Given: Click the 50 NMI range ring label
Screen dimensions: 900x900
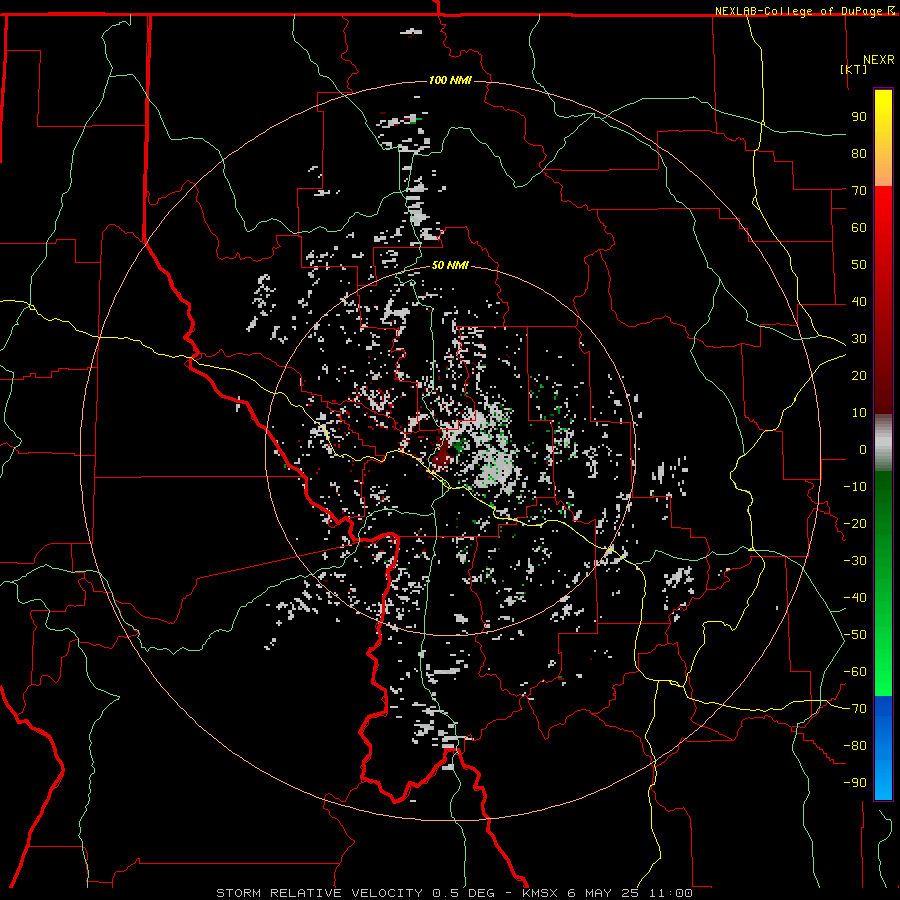Looking at the screenshot, I should point(450,265).
